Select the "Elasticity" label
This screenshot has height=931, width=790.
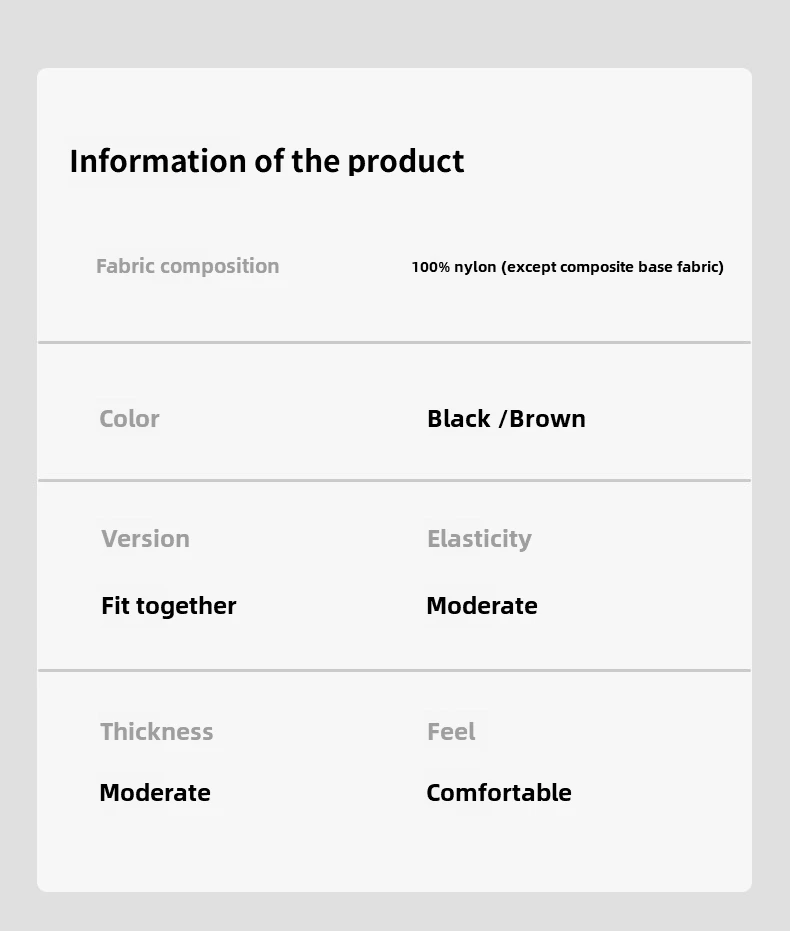[479, 539]
